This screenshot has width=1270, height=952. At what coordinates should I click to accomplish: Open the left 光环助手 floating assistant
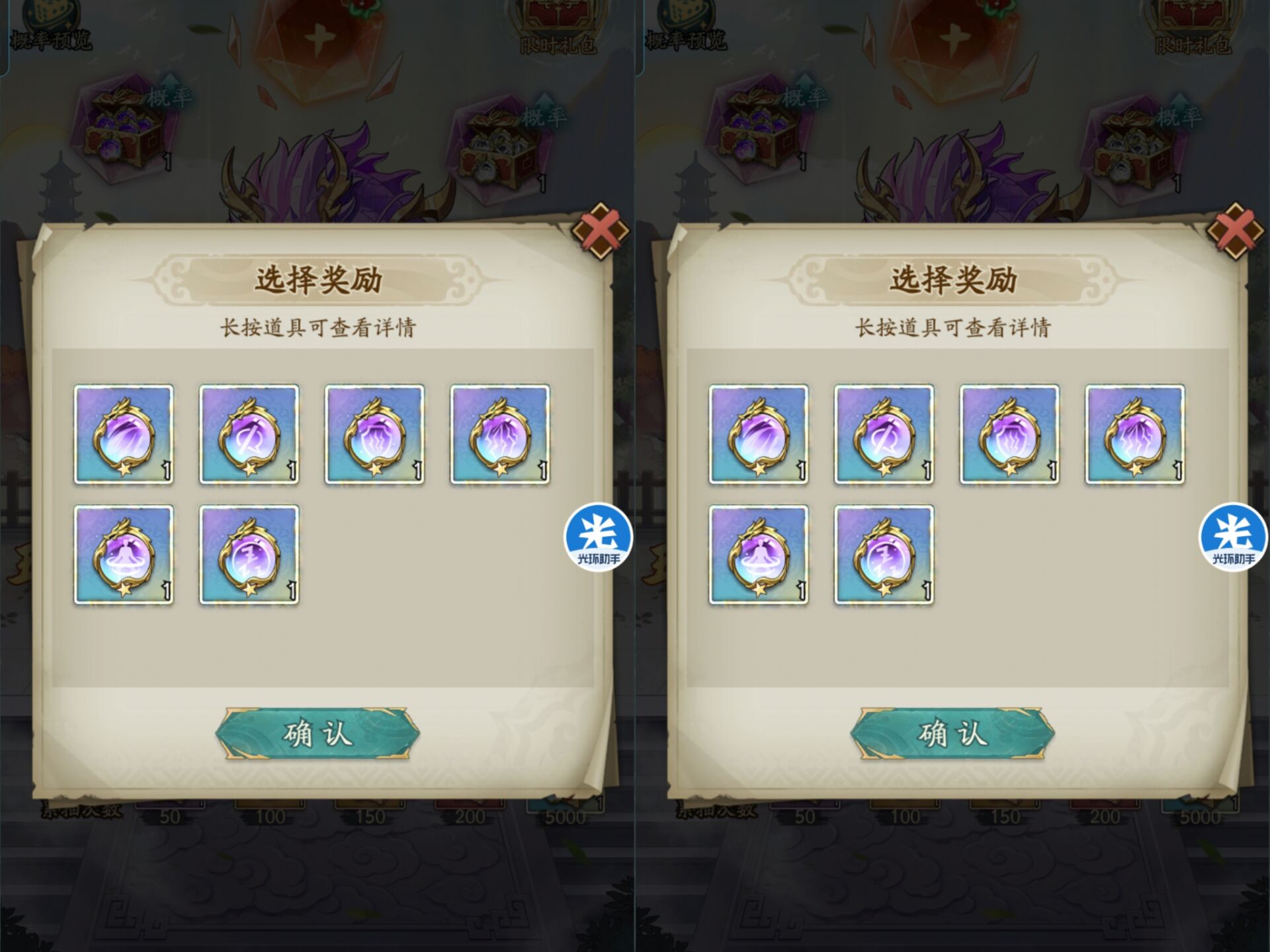click(x=599, y=537)
